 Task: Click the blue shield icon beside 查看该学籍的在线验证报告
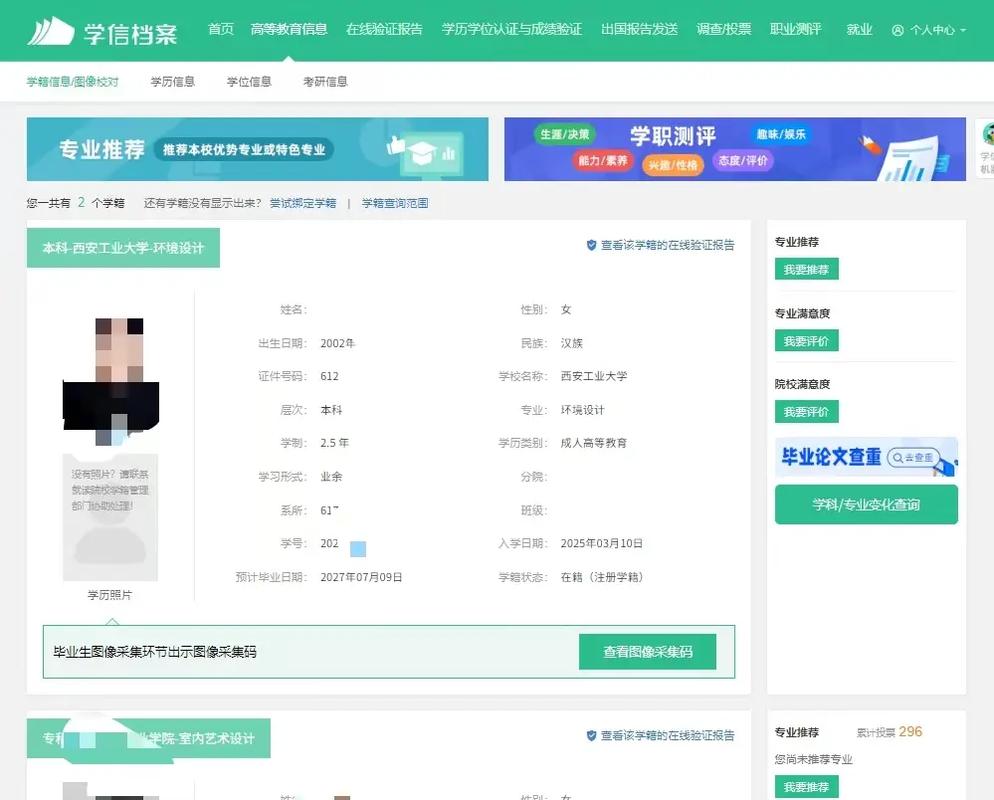pyautogui.click(x=591, y=245)
